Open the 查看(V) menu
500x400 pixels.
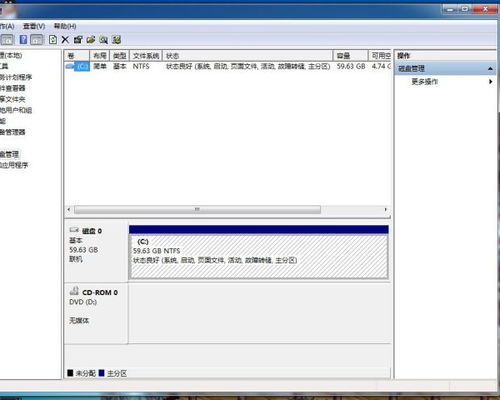[34, 26]
